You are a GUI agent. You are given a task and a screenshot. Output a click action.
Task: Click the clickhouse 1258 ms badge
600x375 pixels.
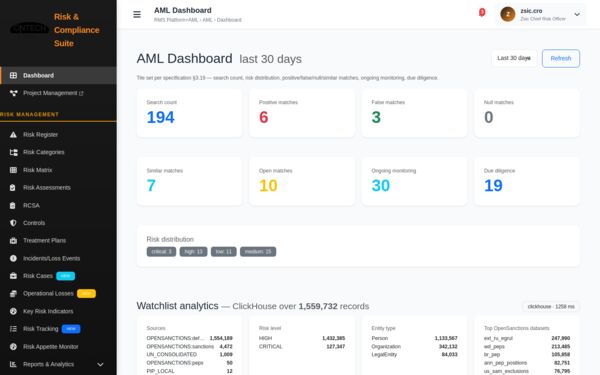click(551, 307)
